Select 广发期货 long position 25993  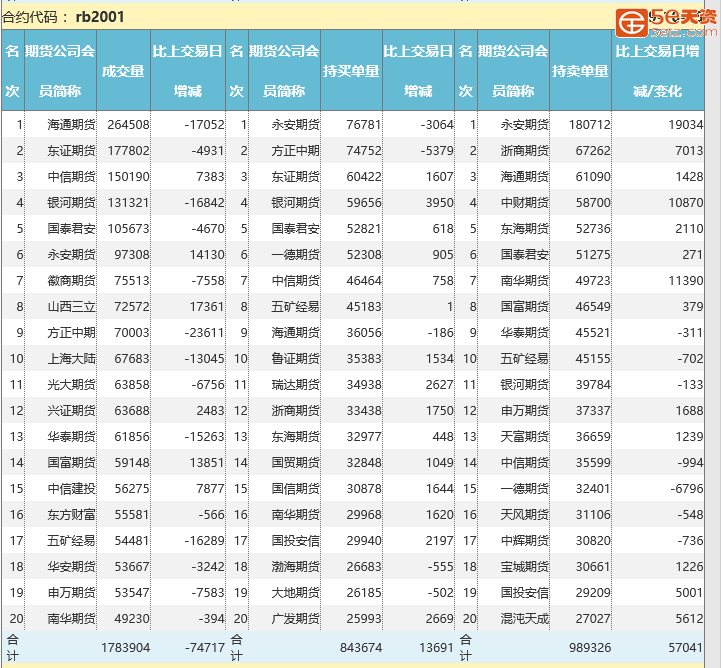click(x=364, y=619)
